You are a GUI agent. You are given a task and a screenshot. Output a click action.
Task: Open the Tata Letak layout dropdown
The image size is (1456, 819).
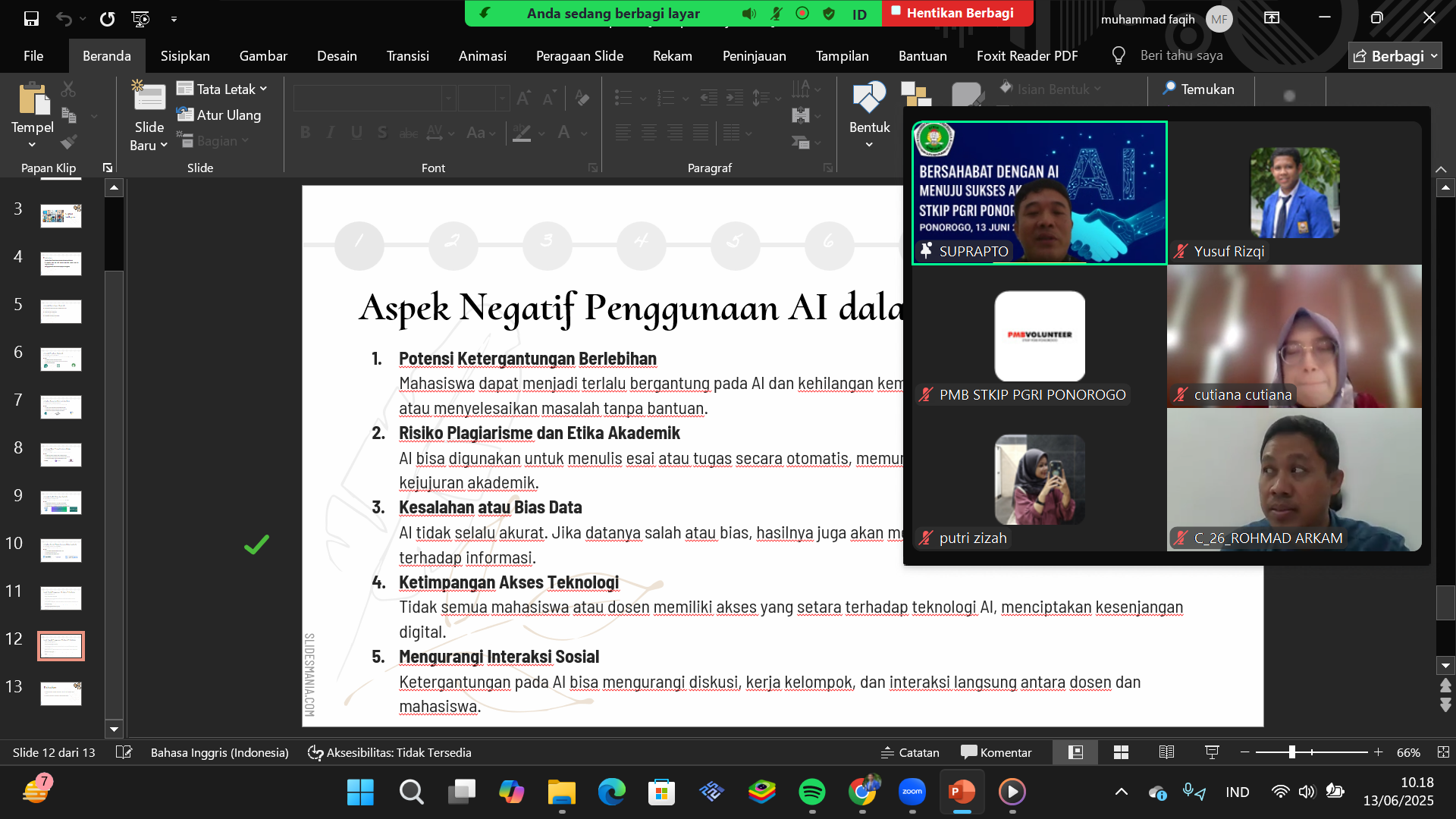[x=222, y=89]
